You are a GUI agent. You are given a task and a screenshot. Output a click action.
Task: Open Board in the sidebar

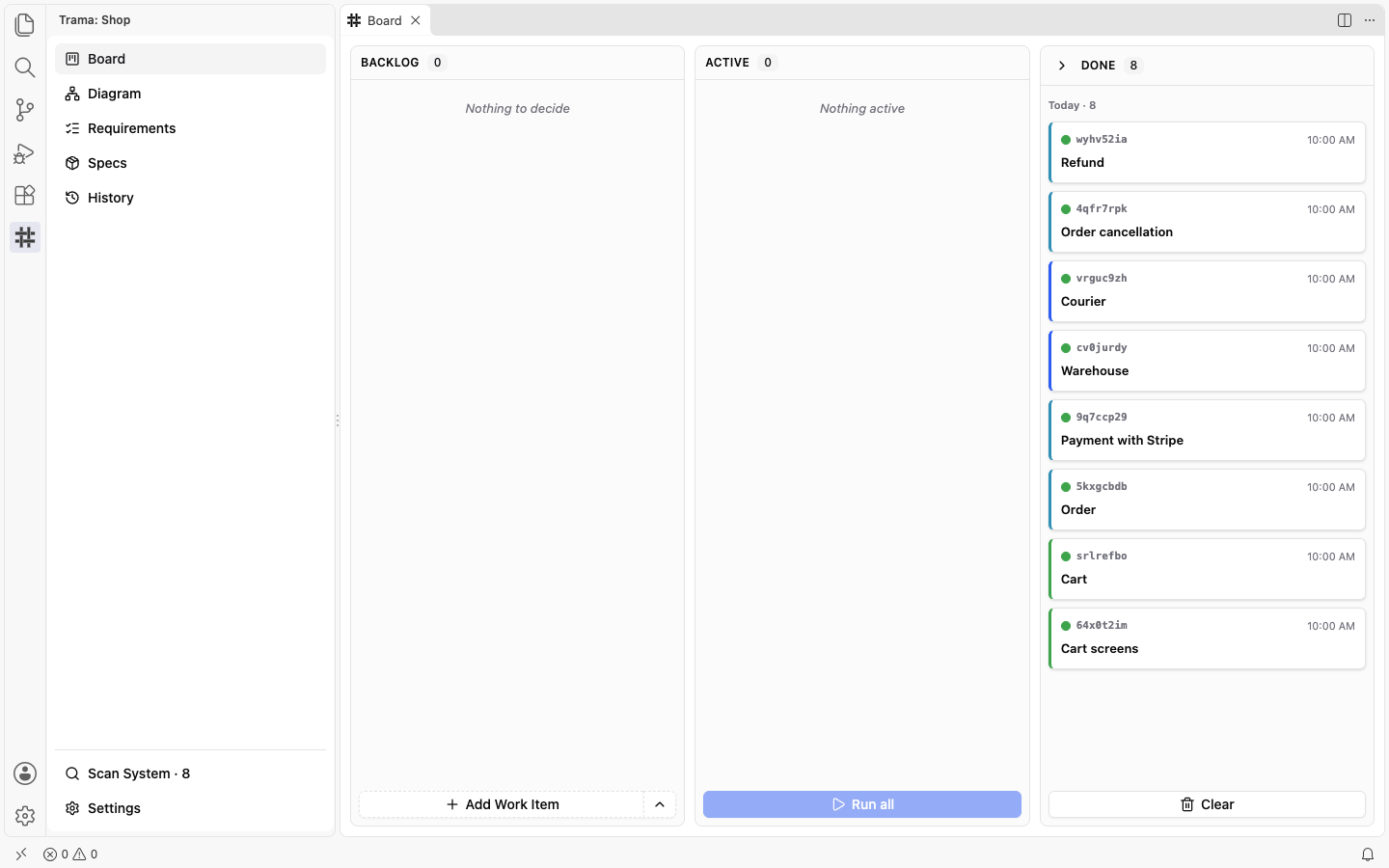click(190, 59)
